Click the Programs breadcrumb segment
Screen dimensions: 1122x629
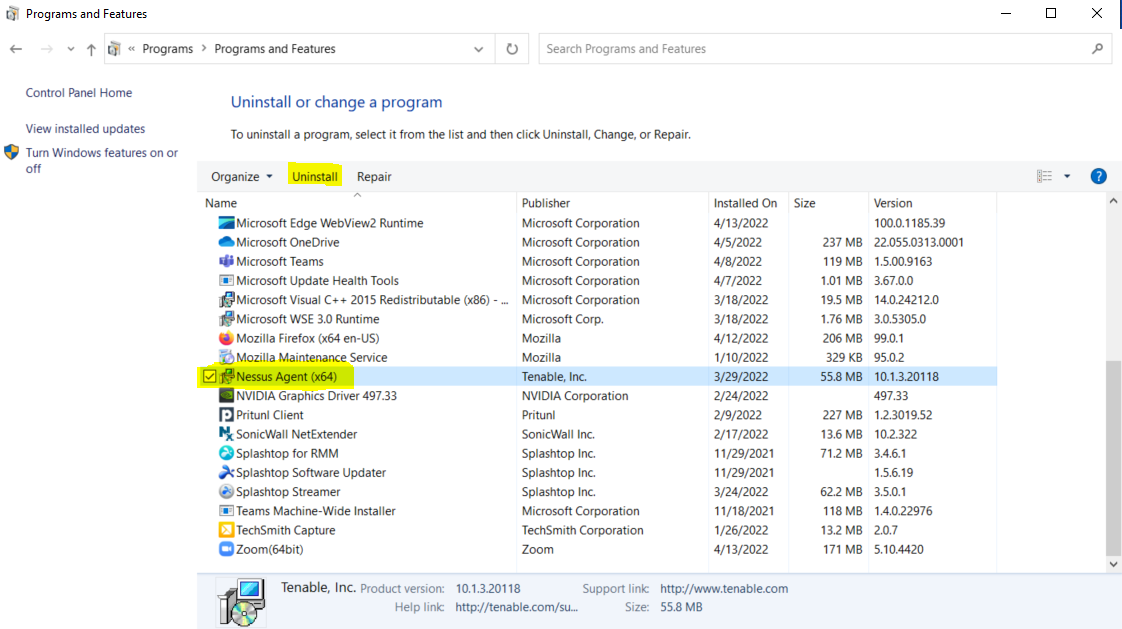click(167, 49)
